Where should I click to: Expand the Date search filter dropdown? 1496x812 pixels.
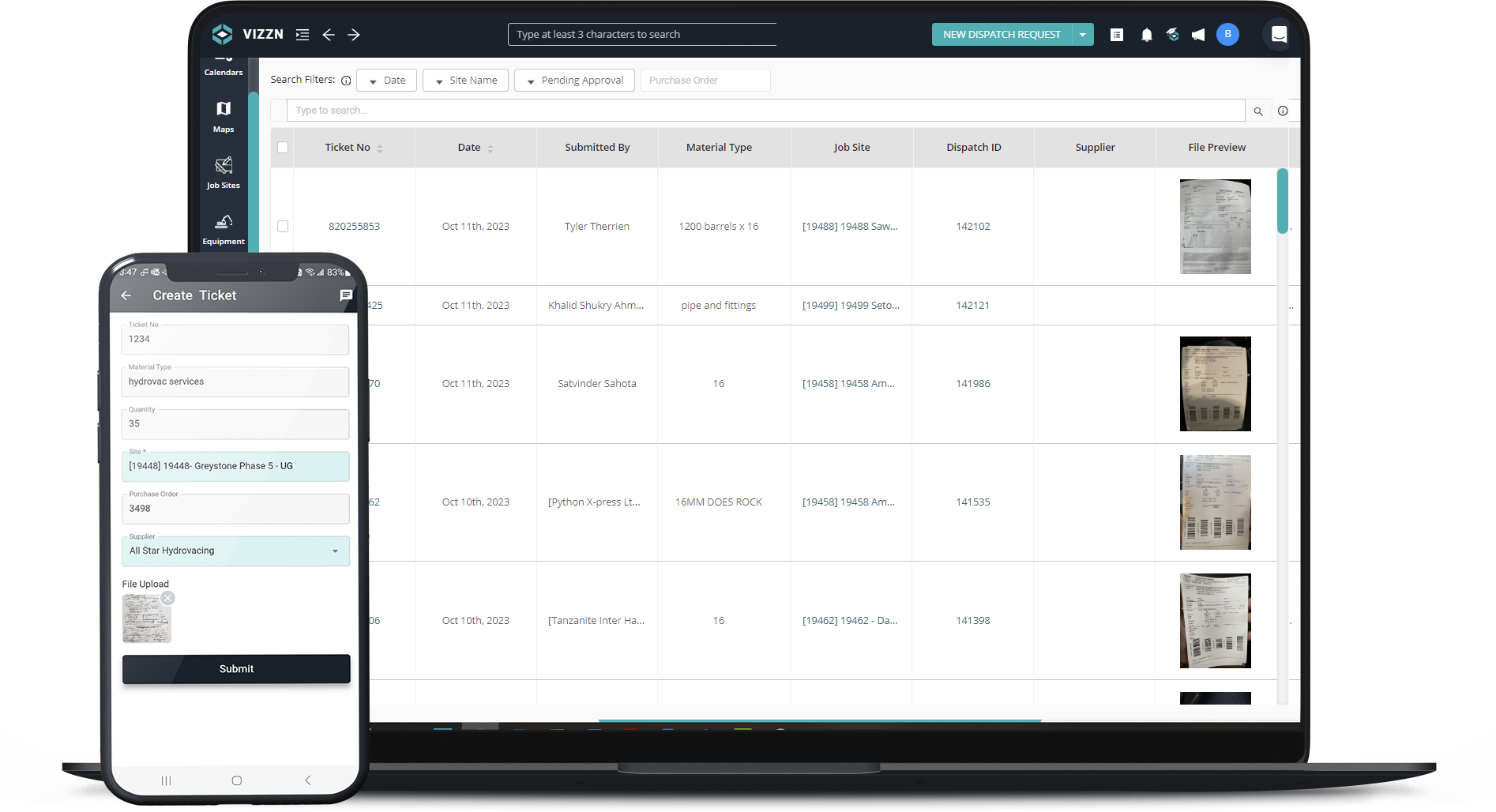point(386,80)
